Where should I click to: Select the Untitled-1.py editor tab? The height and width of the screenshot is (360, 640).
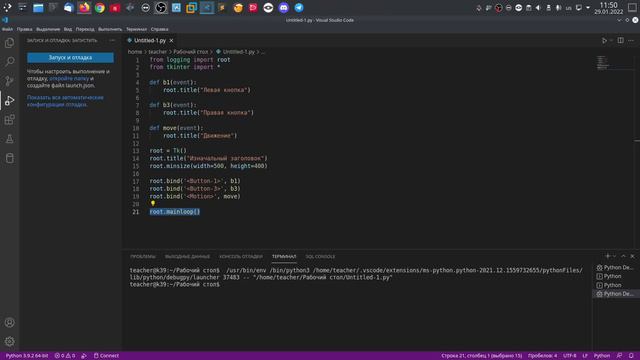(150, 40)
